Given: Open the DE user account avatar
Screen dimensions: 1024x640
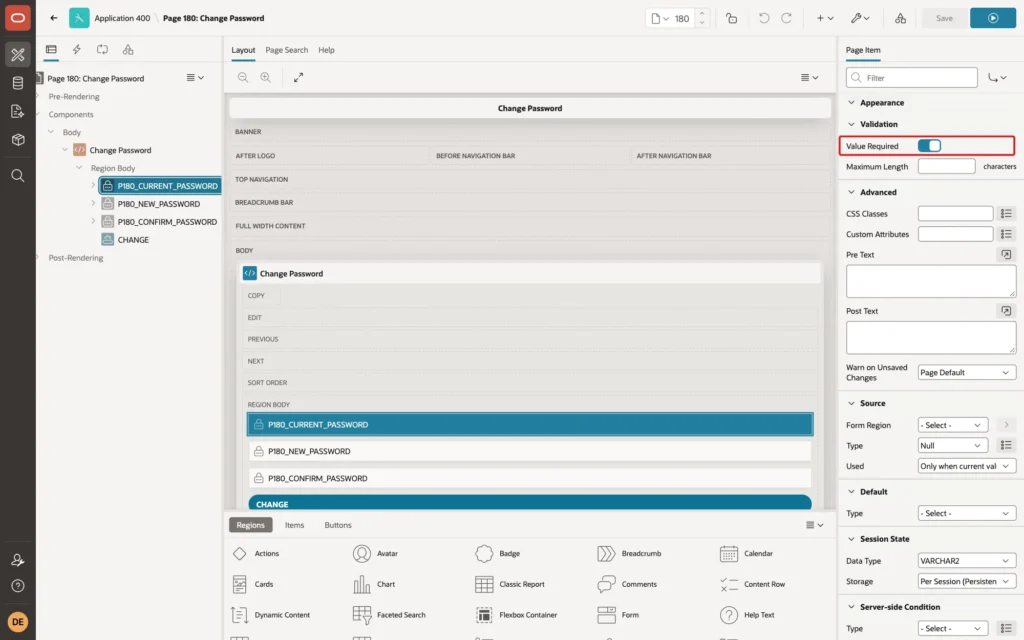Looking at the screenshot, I should point(18,622).
